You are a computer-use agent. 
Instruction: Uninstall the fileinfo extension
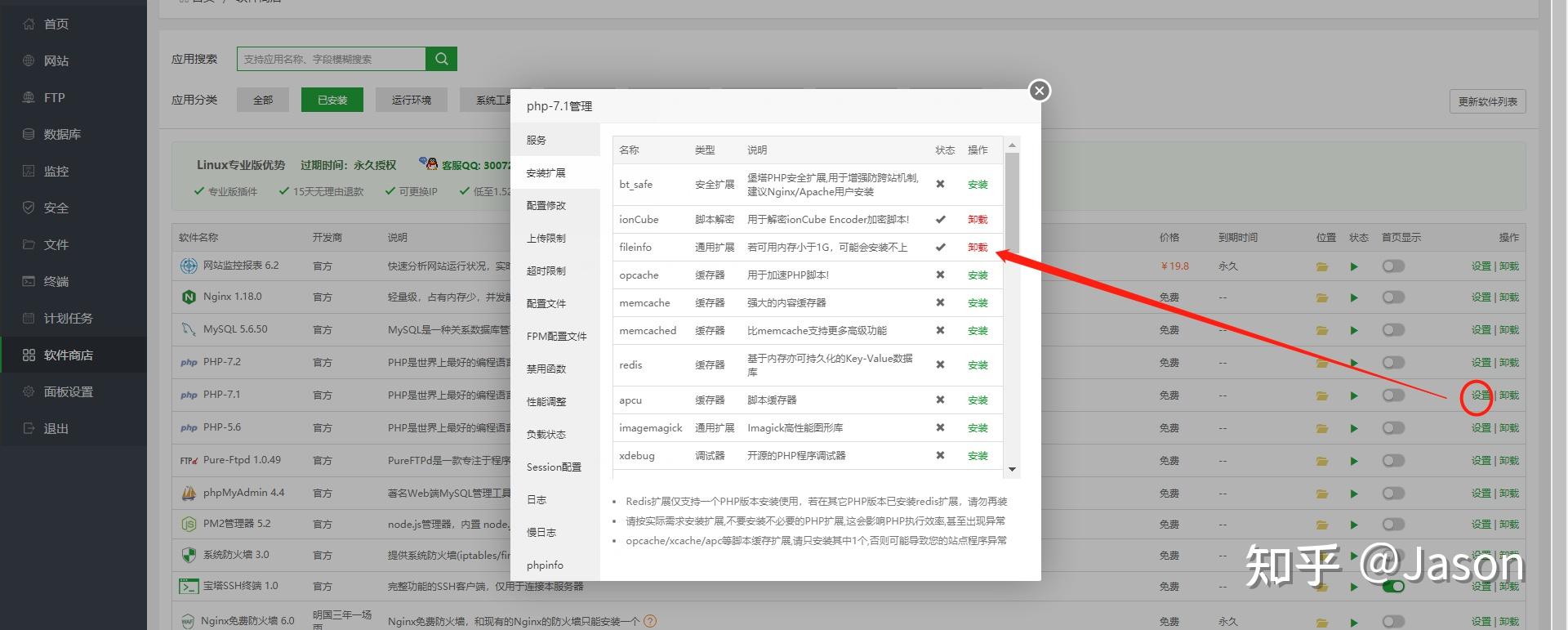coord(978,248)
